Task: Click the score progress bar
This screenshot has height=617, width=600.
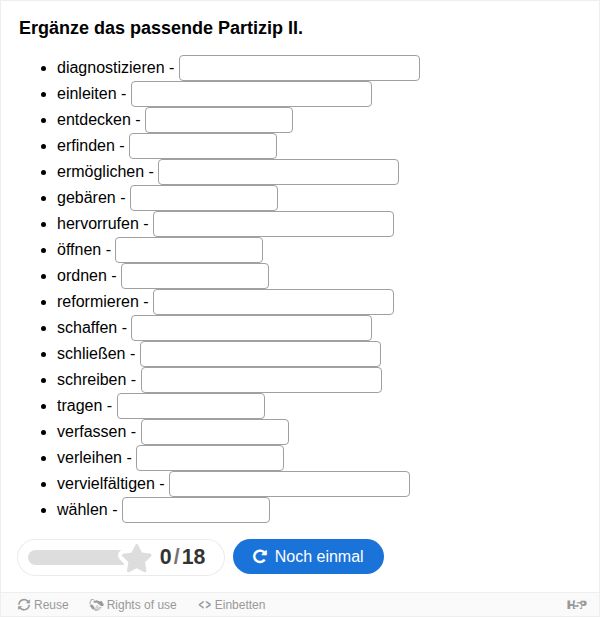Action: tap(77, 558)
